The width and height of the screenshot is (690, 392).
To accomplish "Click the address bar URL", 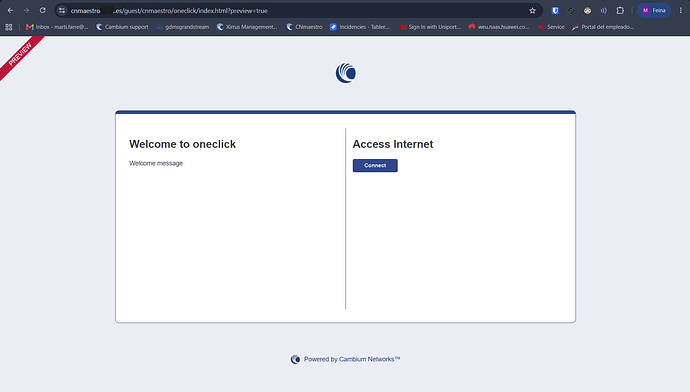I will coord(169,11).
